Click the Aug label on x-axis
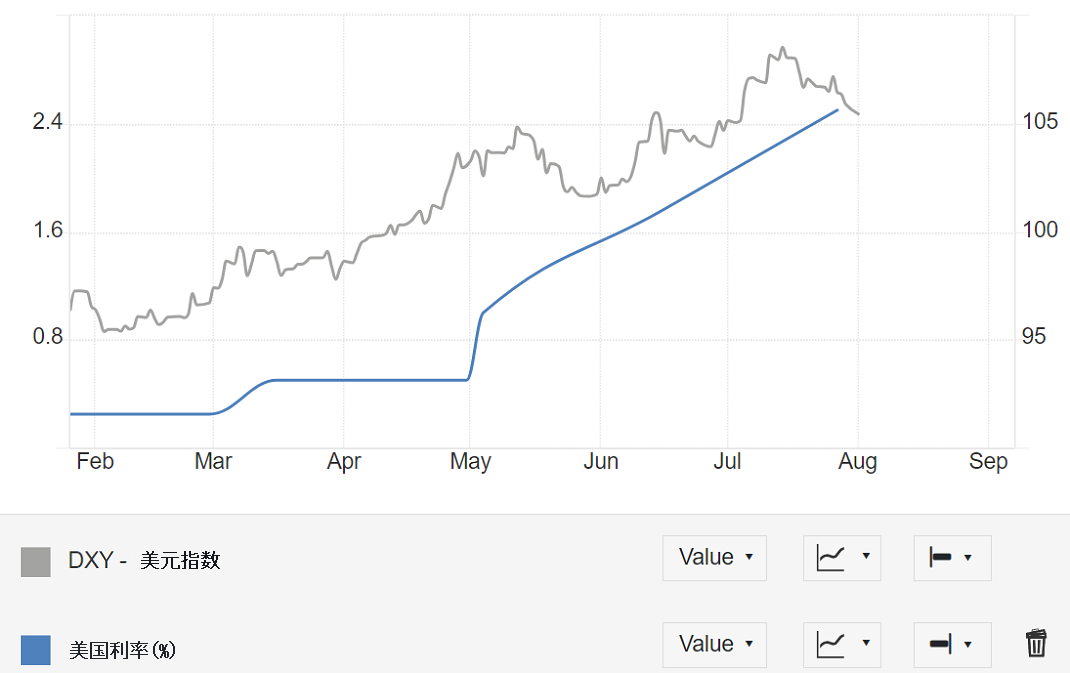 tap(857, 462)
